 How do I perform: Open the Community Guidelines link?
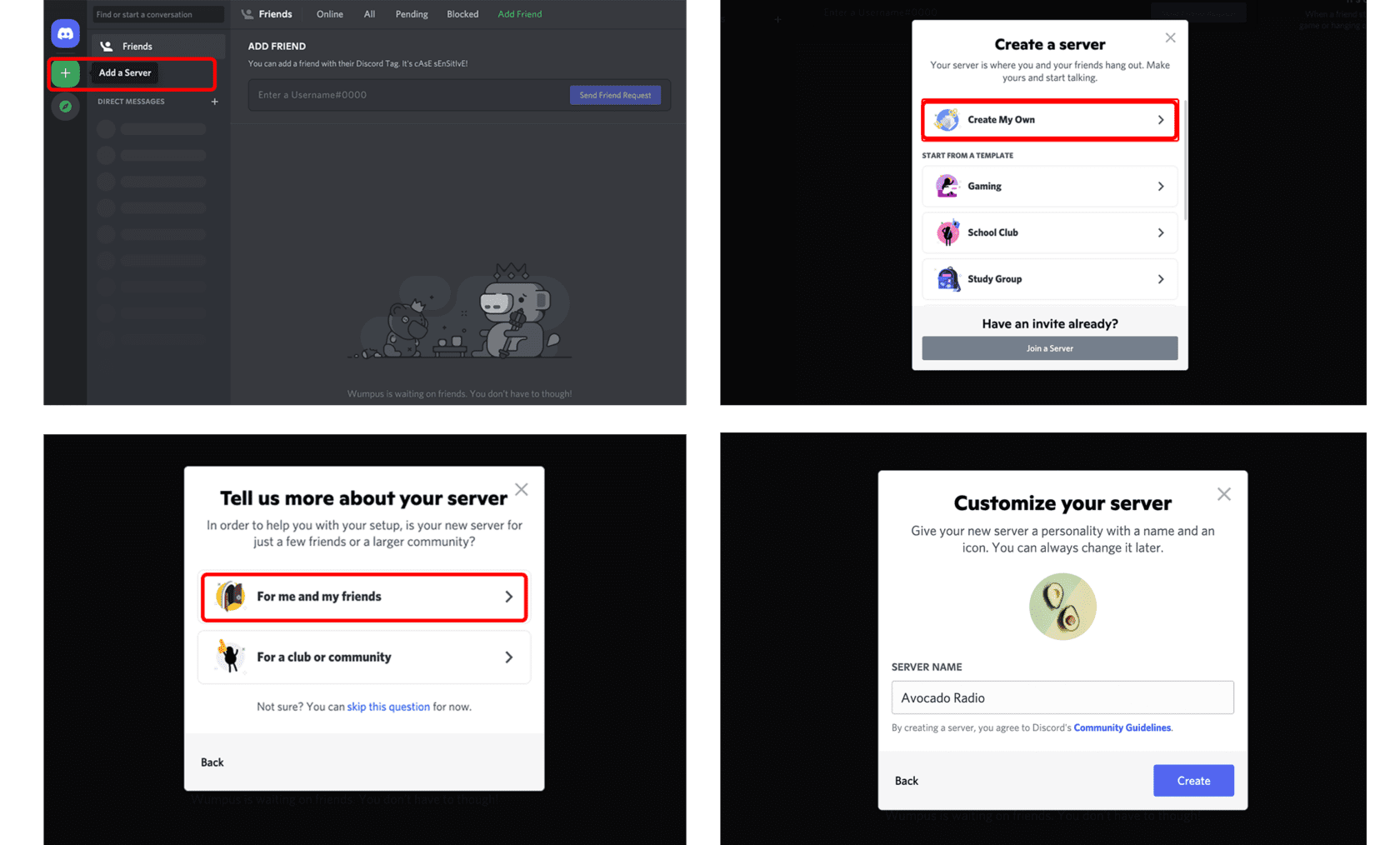[1122, 727]
